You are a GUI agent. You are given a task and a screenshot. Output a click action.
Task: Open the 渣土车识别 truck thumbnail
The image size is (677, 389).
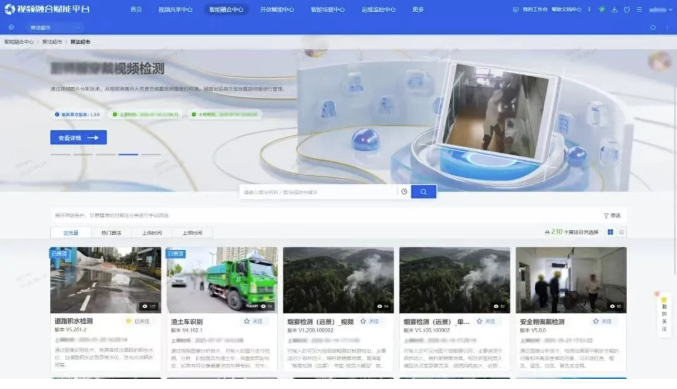222,280
